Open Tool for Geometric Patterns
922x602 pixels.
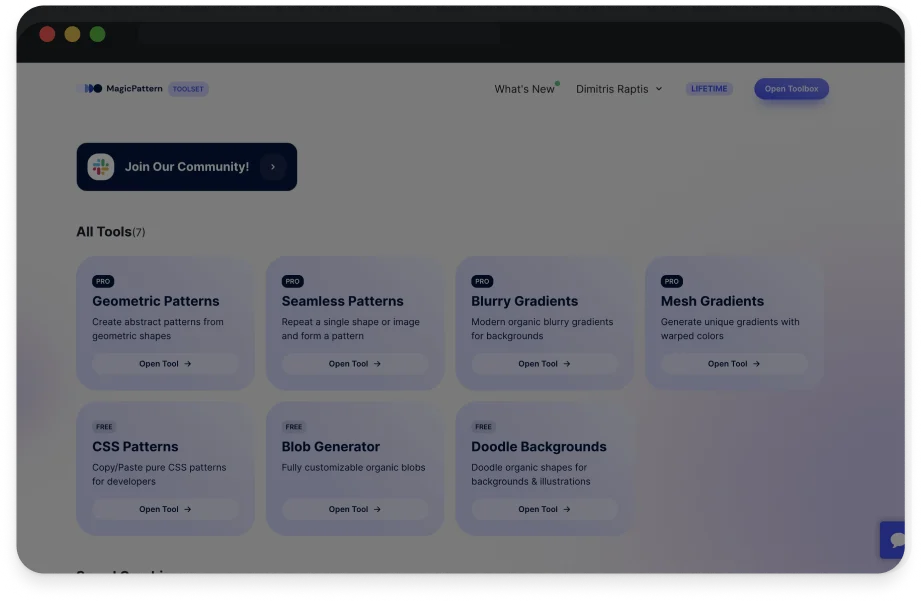[x=165, y=364]
